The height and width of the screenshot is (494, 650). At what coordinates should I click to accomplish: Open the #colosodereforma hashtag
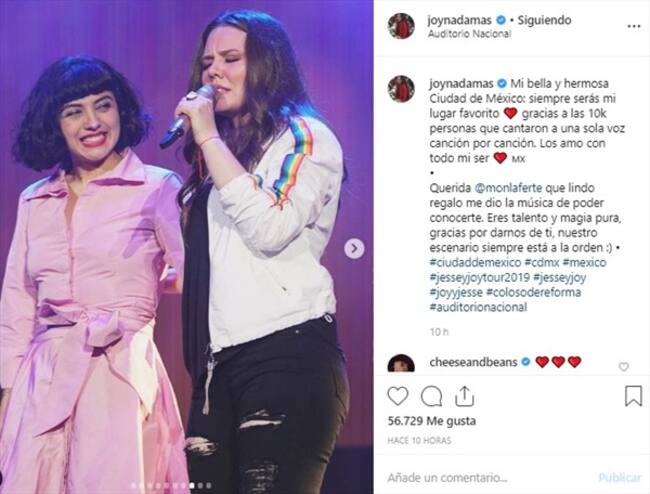coord(533,292)
